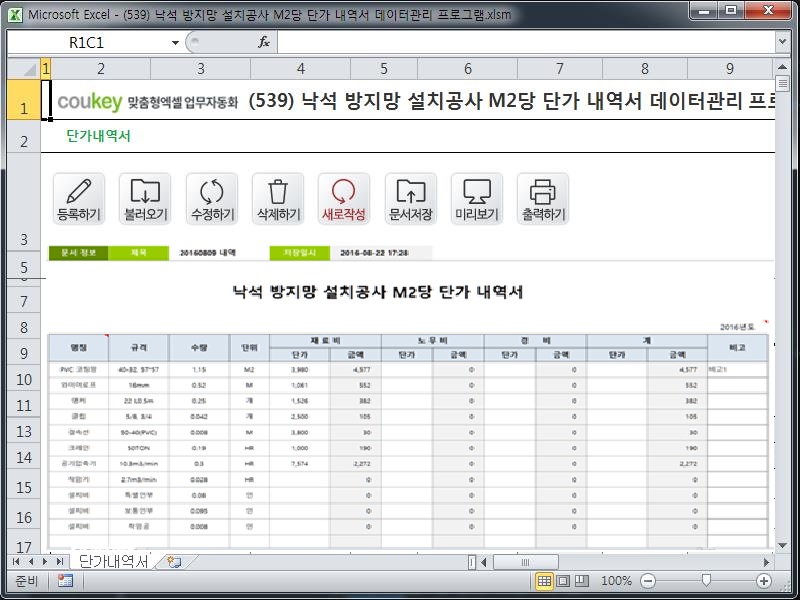Click the 수정하기 refresh arrows button
Viewport: 800px width, 600px height.
point(212,199)
